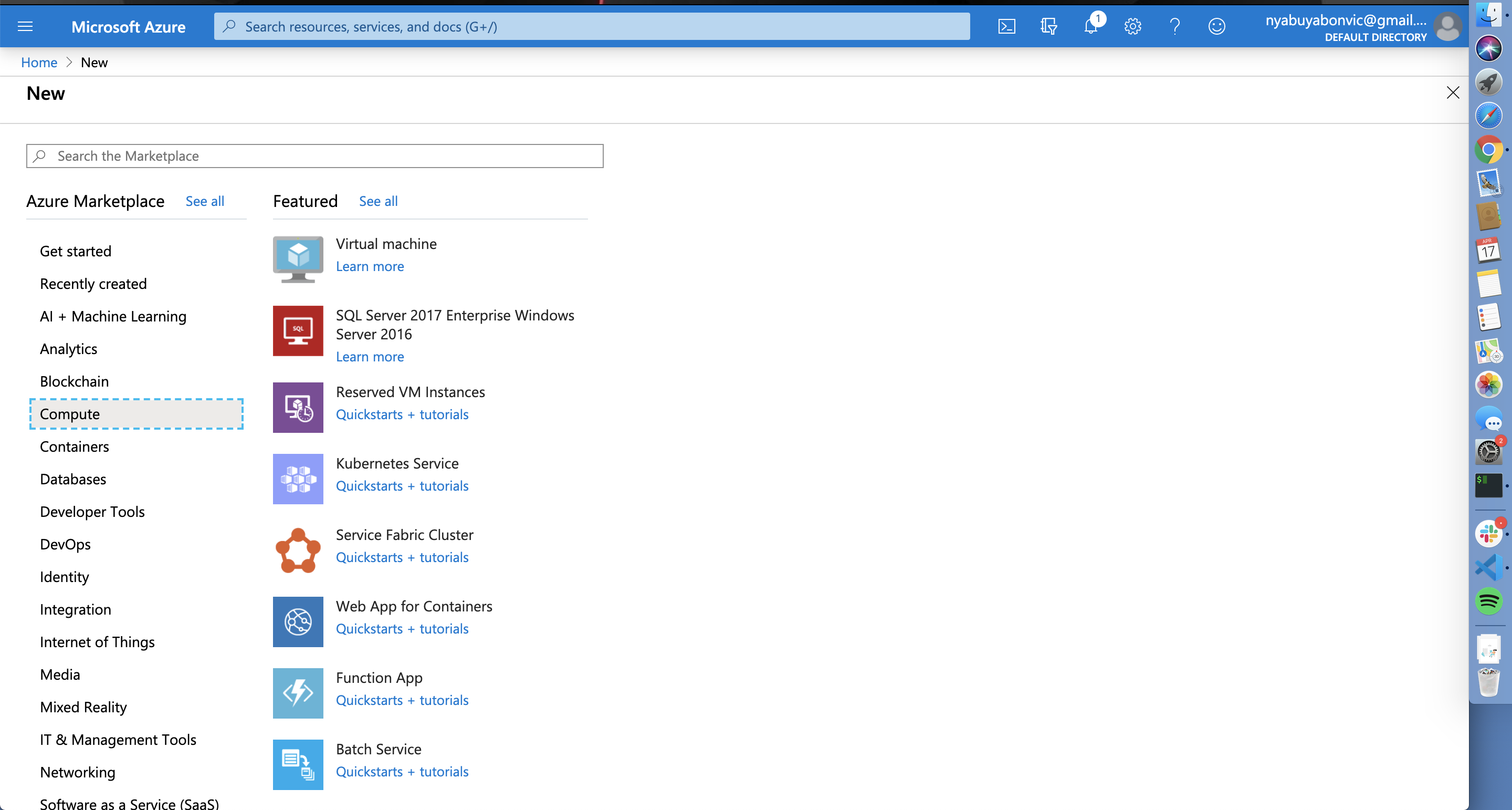
Task: Open the Azure portal hamburger menu
Action: click(x=25, y=26)
